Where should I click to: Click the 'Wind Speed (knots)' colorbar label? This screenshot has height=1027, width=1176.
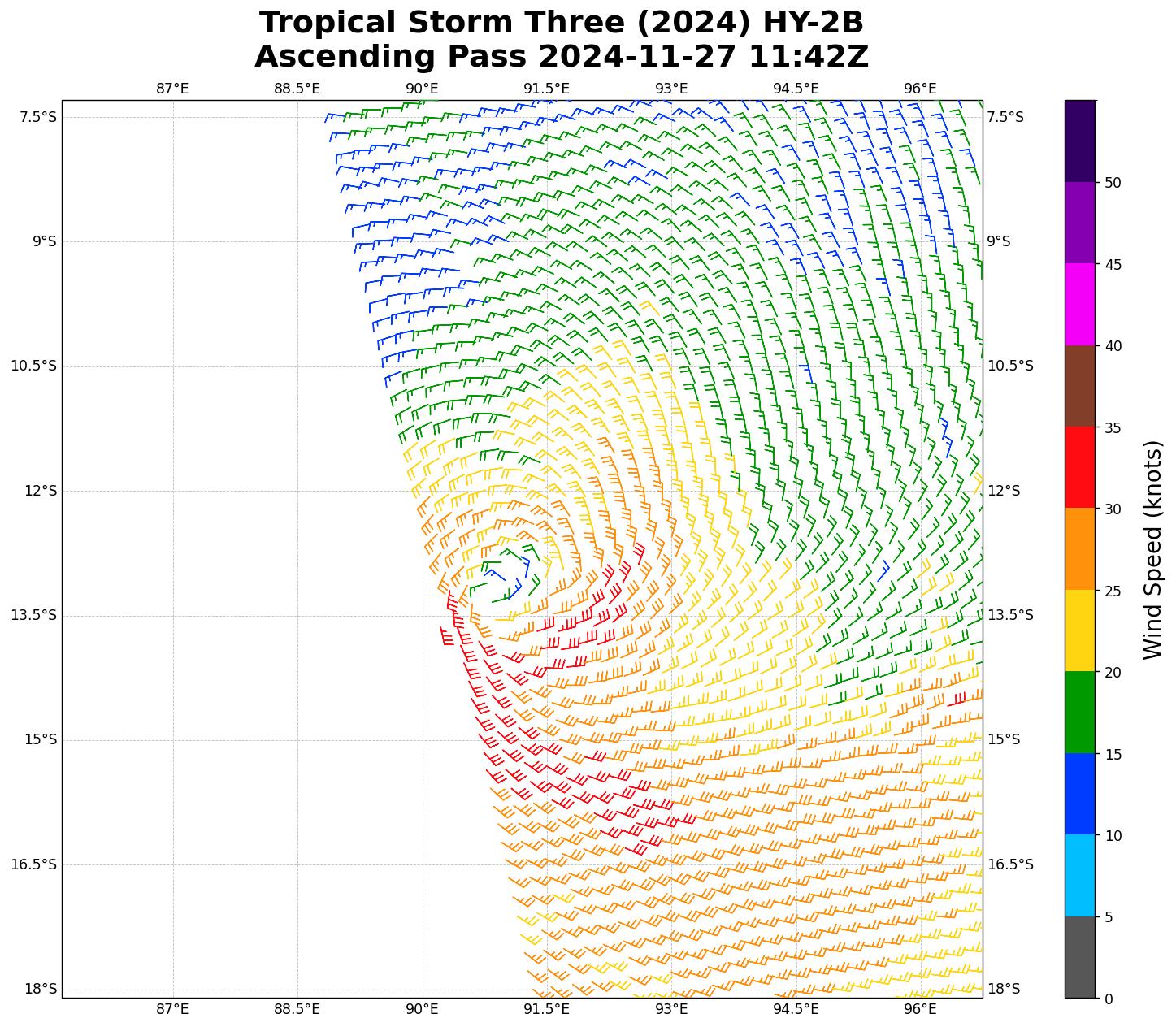coord(1152,549)
